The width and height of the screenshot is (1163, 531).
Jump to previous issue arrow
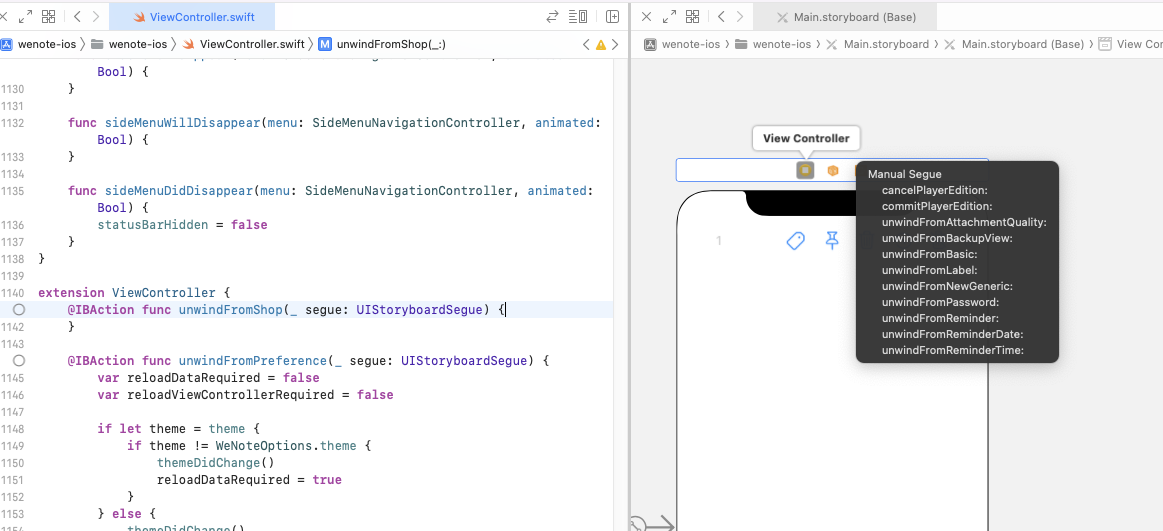[x=587, y=44]
